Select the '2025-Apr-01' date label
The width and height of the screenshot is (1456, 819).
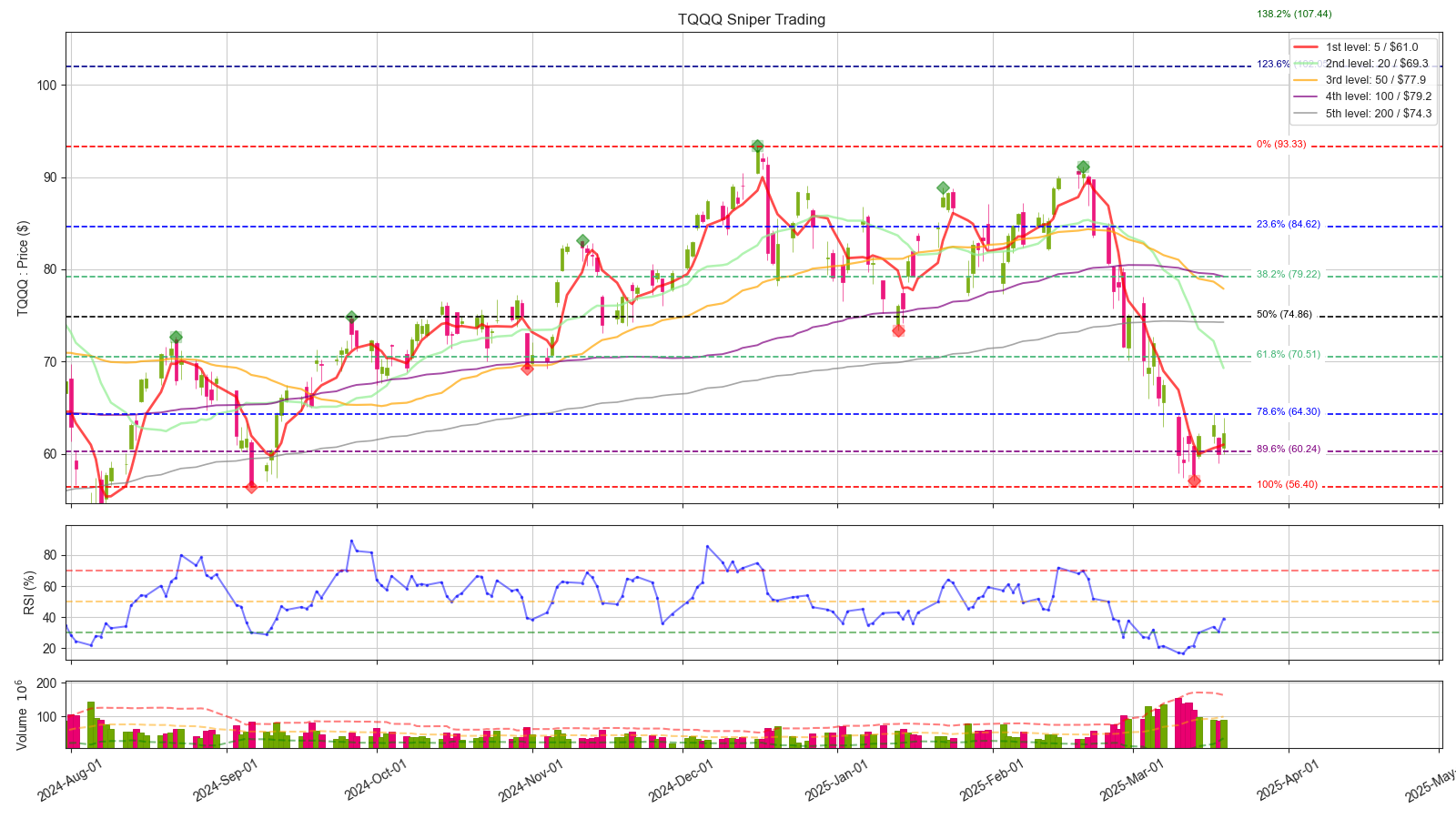coord(1289,780)
